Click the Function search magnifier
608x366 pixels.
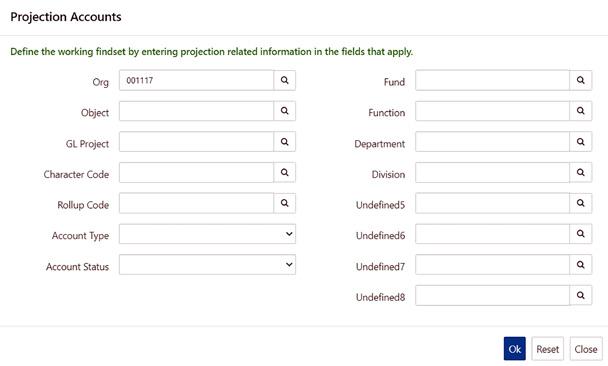pyautogui.click(x=580, y=111)
